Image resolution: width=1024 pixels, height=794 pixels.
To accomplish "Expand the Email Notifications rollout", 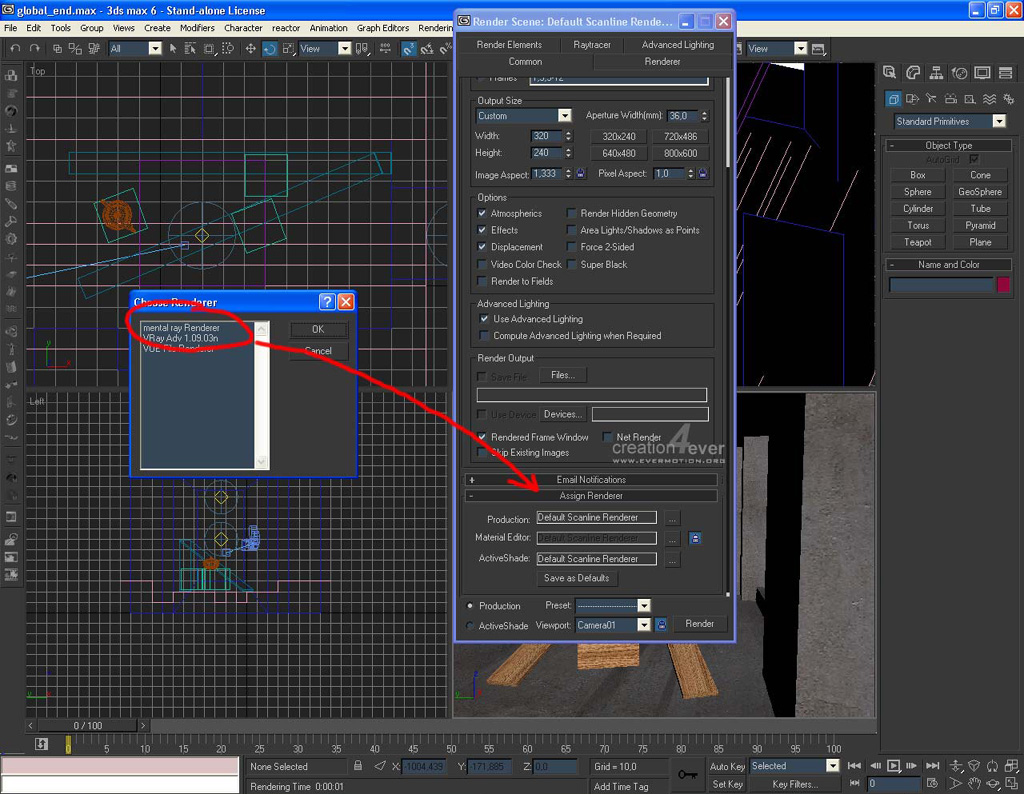I will (x=591, y=480).
